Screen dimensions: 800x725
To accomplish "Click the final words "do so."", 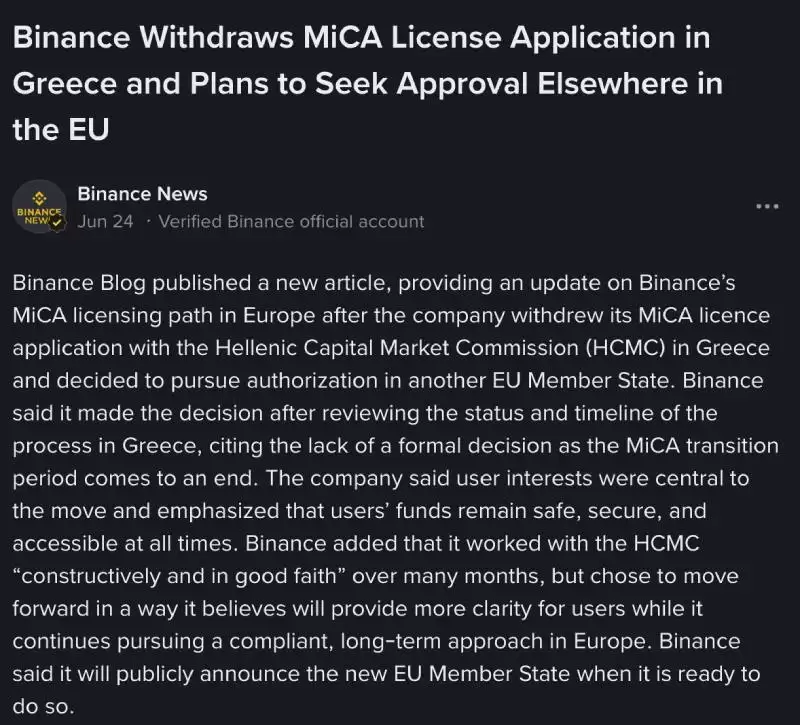I will (43, 707).
